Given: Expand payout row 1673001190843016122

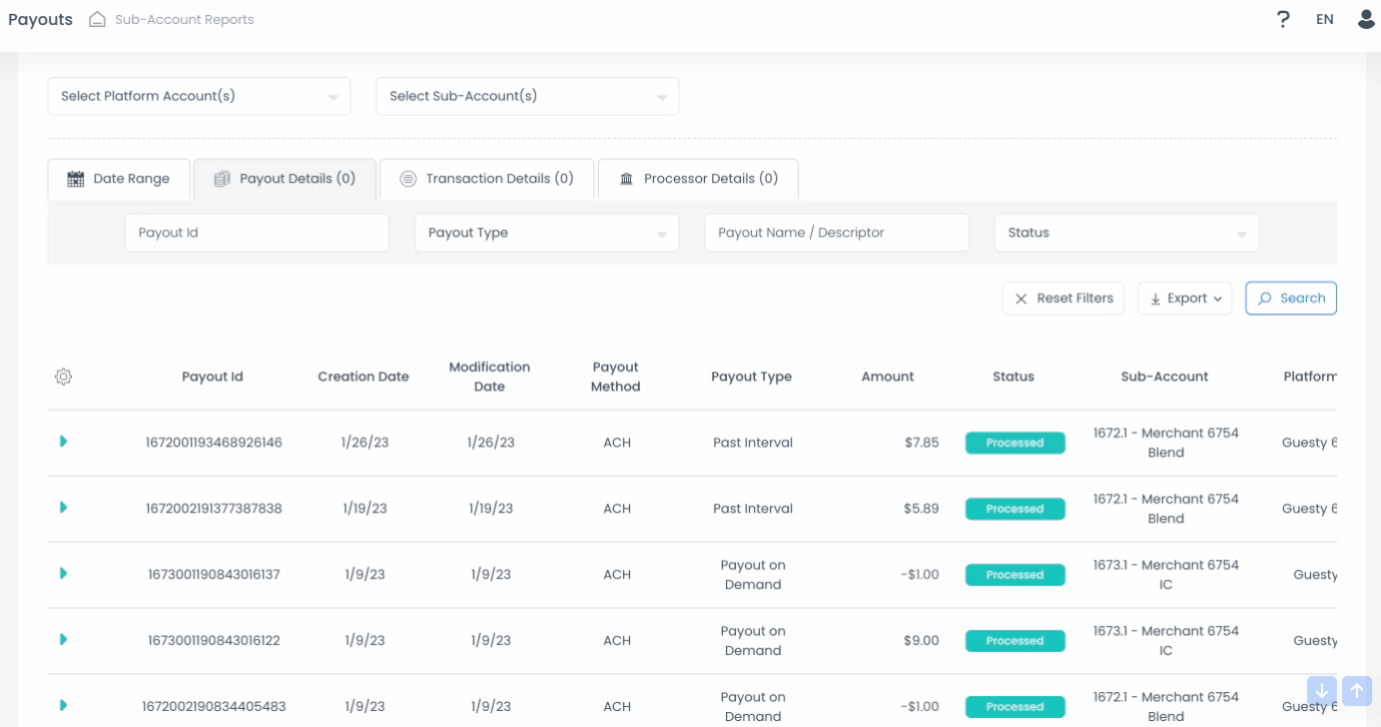Looking at the screenshot, I should (63, 639).
